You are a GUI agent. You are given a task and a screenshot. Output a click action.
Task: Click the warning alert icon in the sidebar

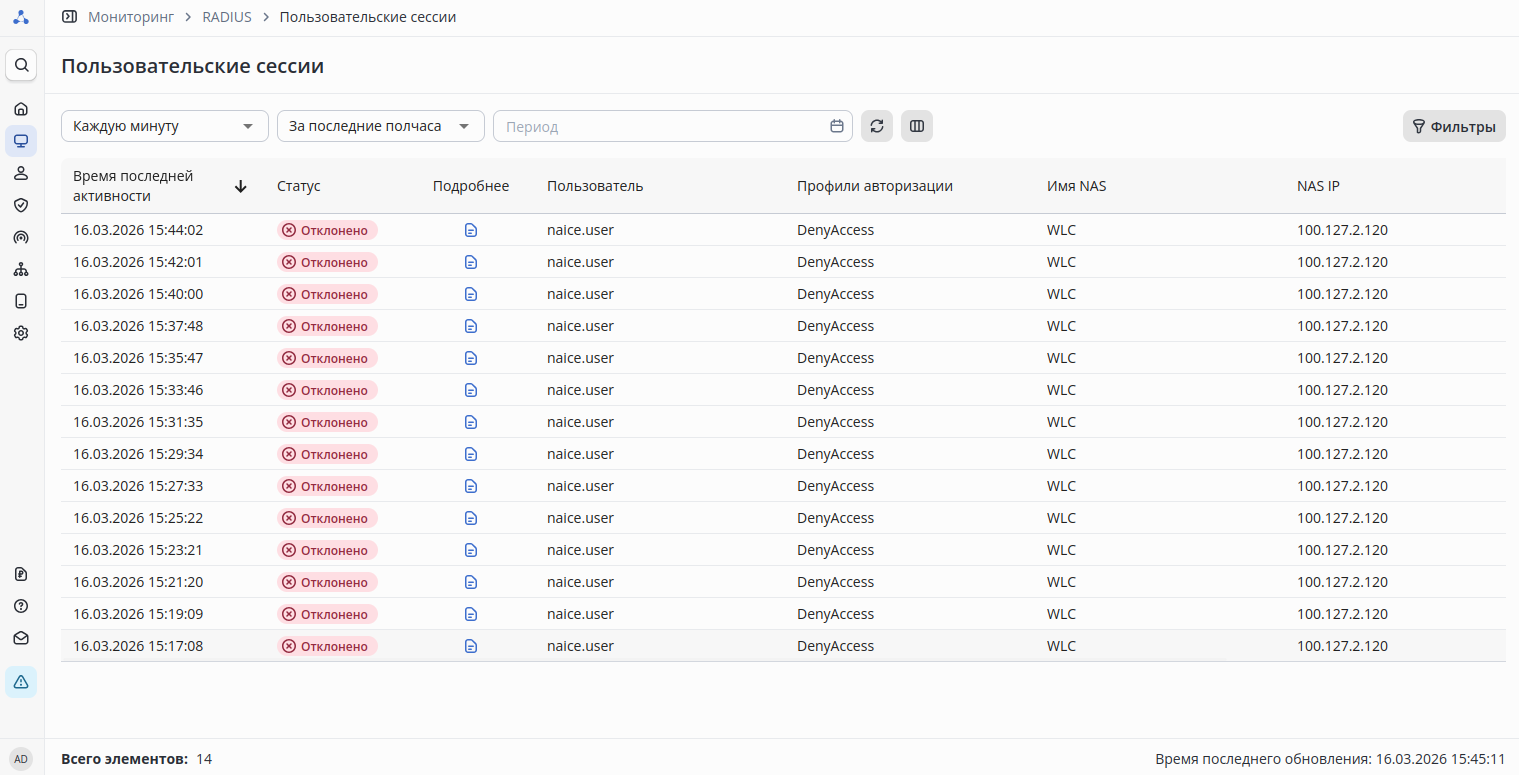click(x=21, y=682)
